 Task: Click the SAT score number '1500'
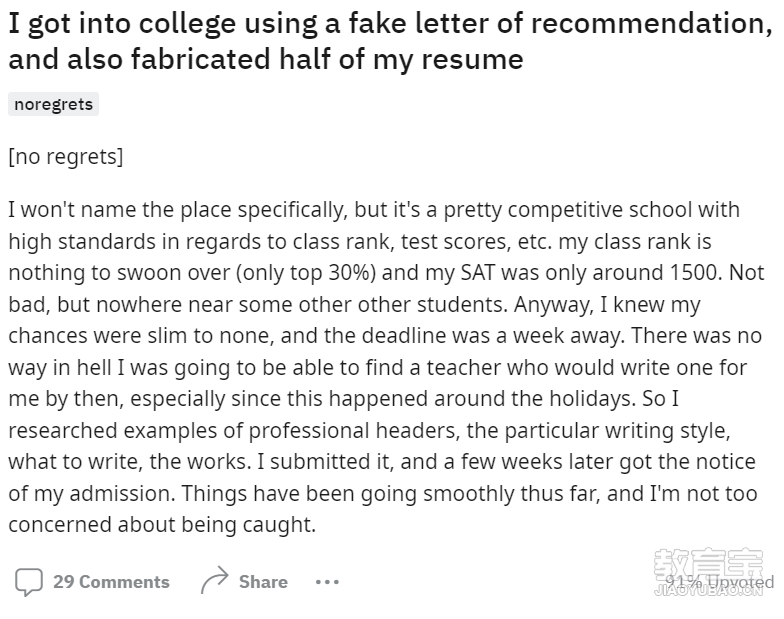coord(694,272)
